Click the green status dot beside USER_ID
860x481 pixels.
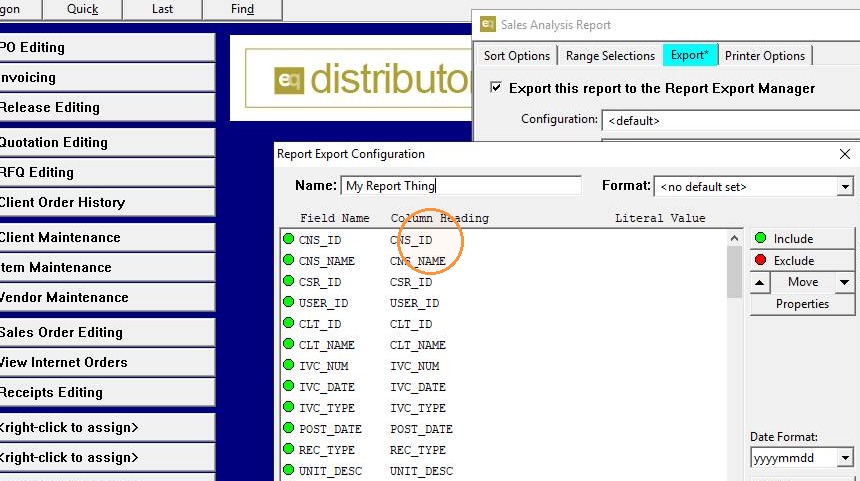tap(288, 302)
